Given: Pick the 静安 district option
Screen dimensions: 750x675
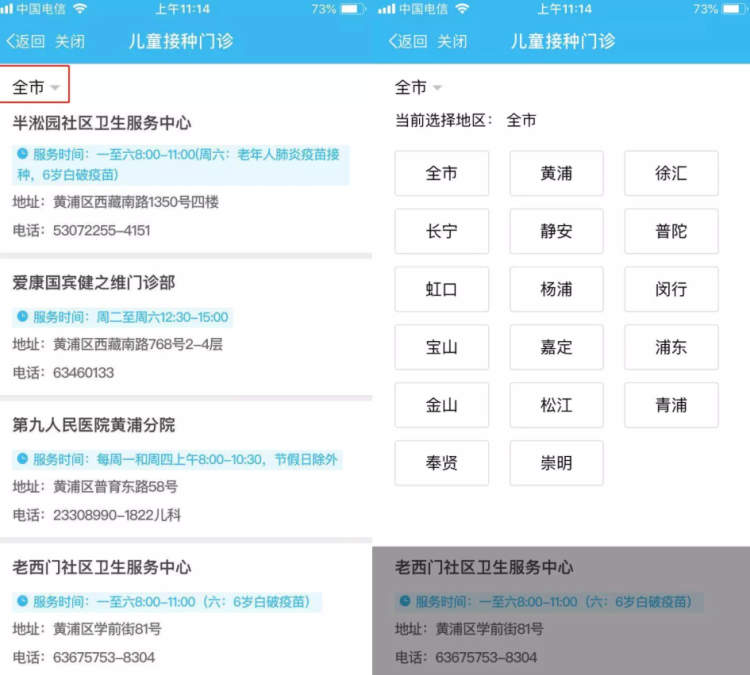Looking at the screenshot, I should pyautogui.click(x=556, y=231).
